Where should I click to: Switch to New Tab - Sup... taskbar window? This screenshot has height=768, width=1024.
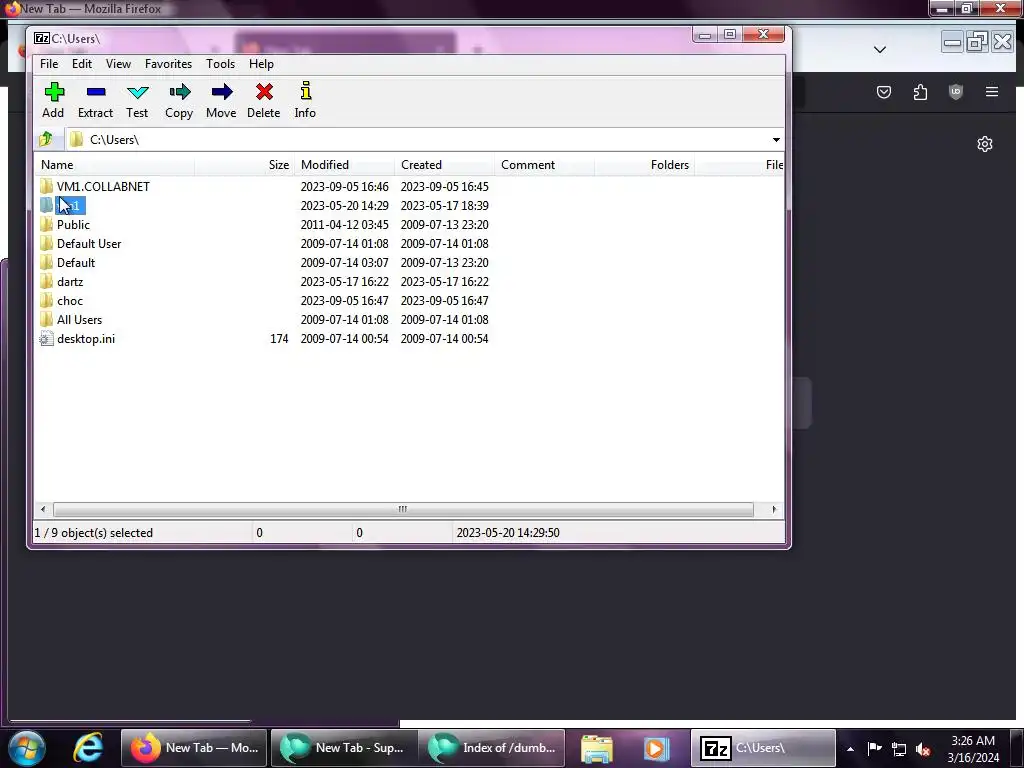[343, 748]
